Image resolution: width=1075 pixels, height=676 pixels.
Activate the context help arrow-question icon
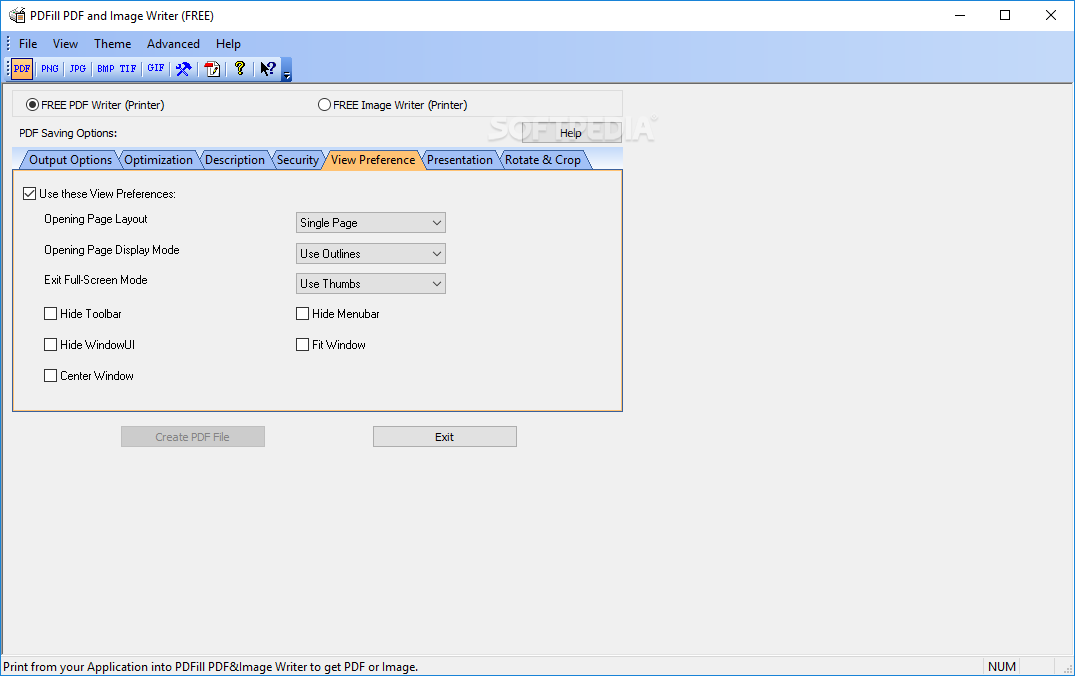tap(268, 69)
